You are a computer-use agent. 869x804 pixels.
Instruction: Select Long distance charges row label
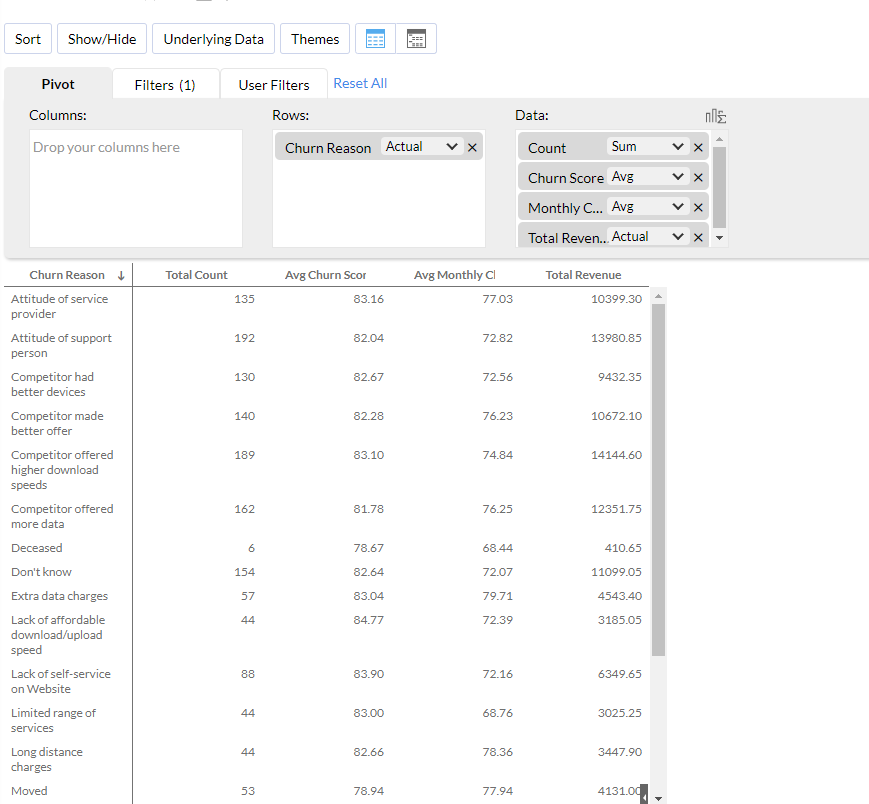pos(47,760)
